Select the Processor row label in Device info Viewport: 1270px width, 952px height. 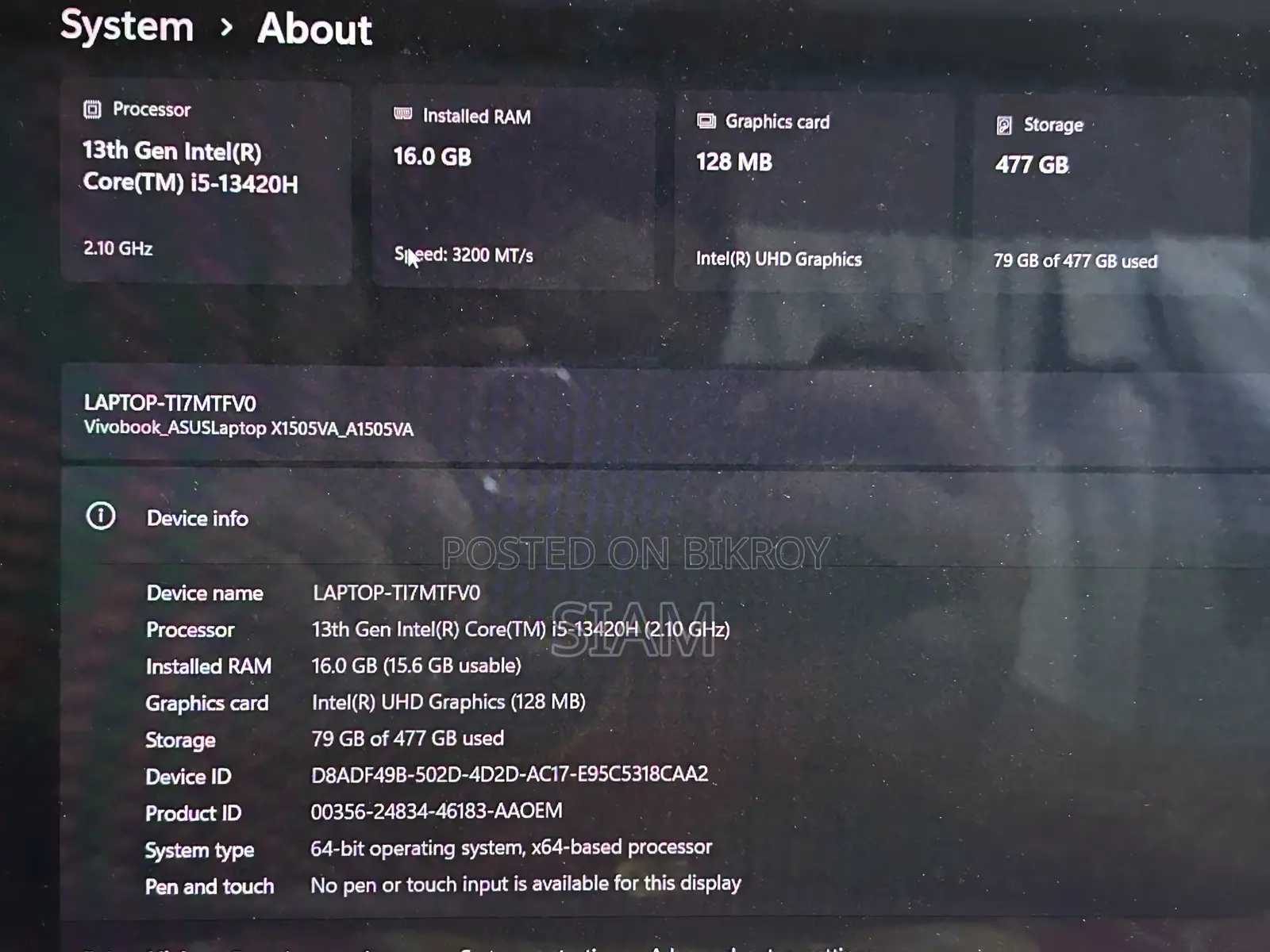point(190,630)
